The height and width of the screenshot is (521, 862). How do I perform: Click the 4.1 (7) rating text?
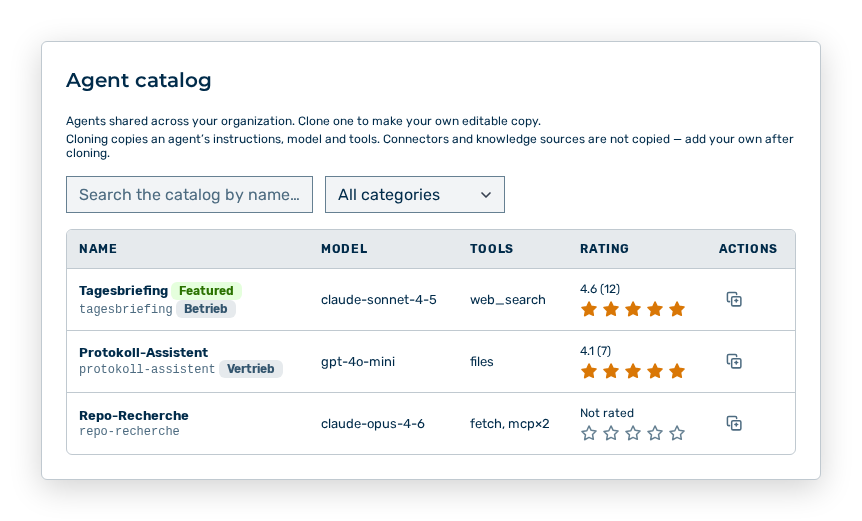(595, 351)
